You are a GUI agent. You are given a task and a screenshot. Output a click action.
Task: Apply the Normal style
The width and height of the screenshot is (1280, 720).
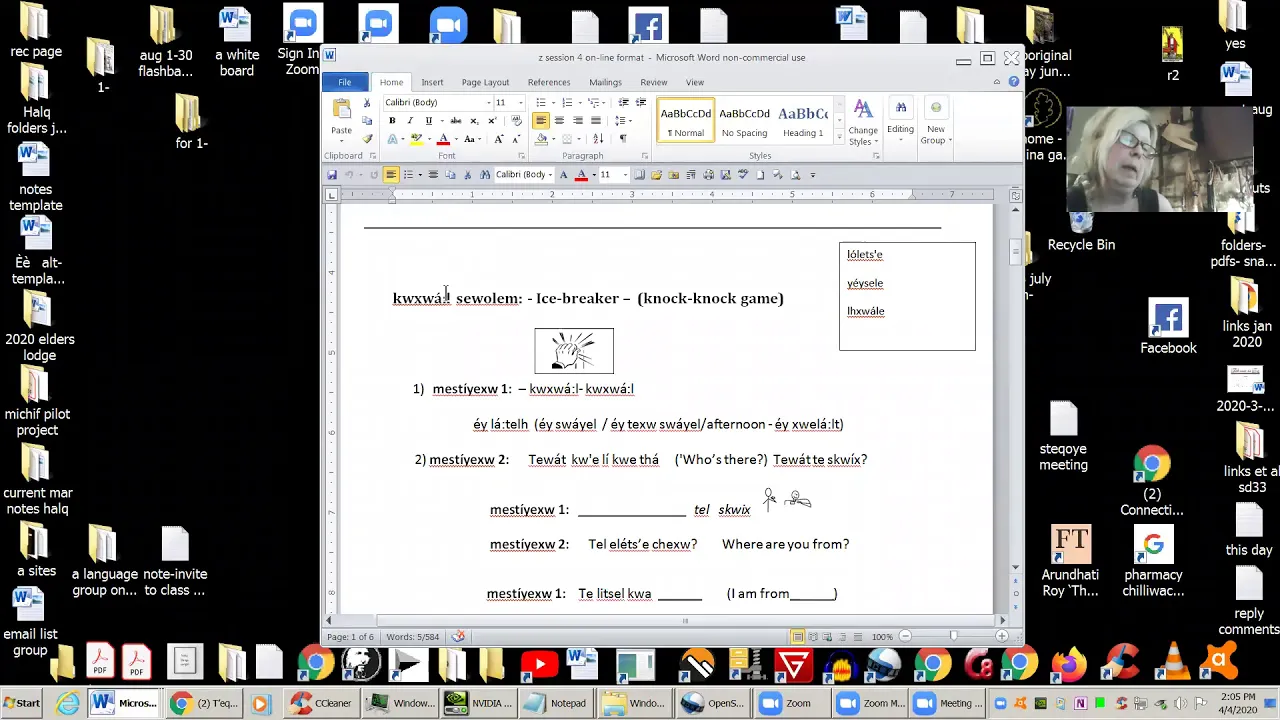[x=686, y=122]
